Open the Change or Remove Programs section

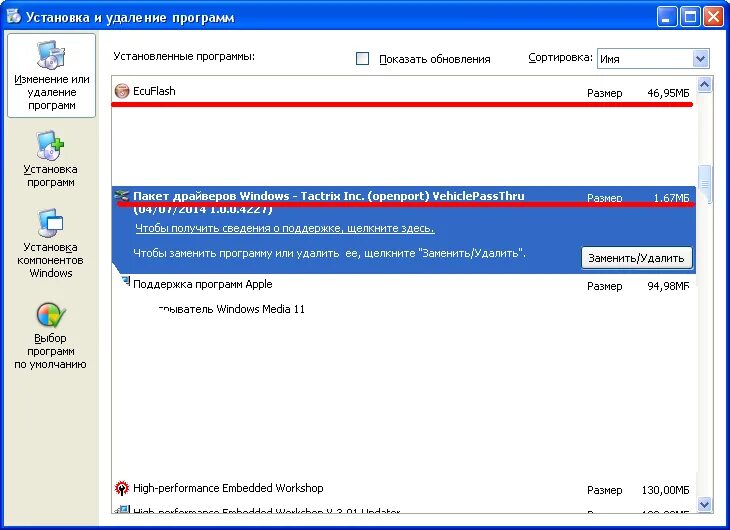[51, 75]
